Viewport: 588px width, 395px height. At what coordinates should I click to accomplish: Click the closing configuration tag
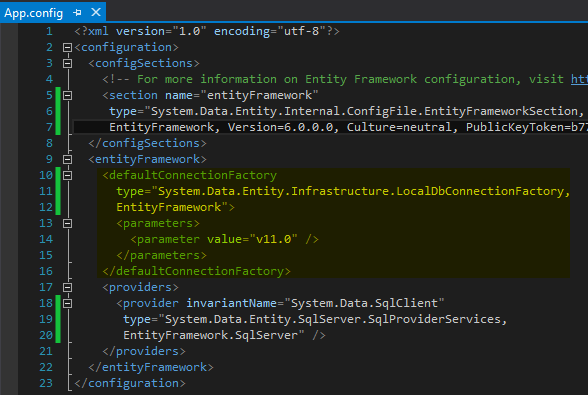pyautogui.click(x=130, y=383)
